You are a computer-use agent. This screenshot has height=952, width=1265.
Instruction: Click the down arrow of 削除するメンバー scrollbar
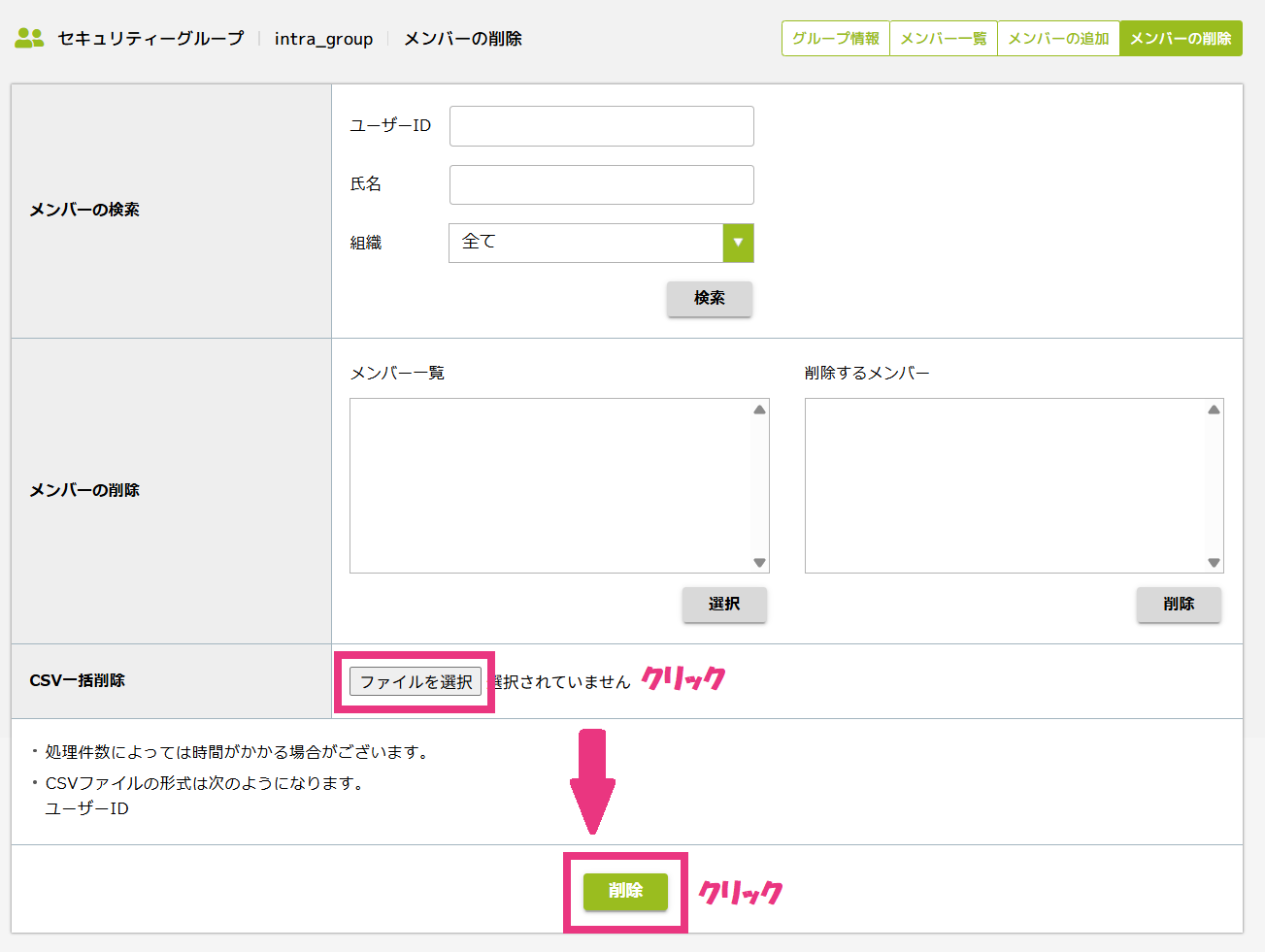pos(1214,563)
